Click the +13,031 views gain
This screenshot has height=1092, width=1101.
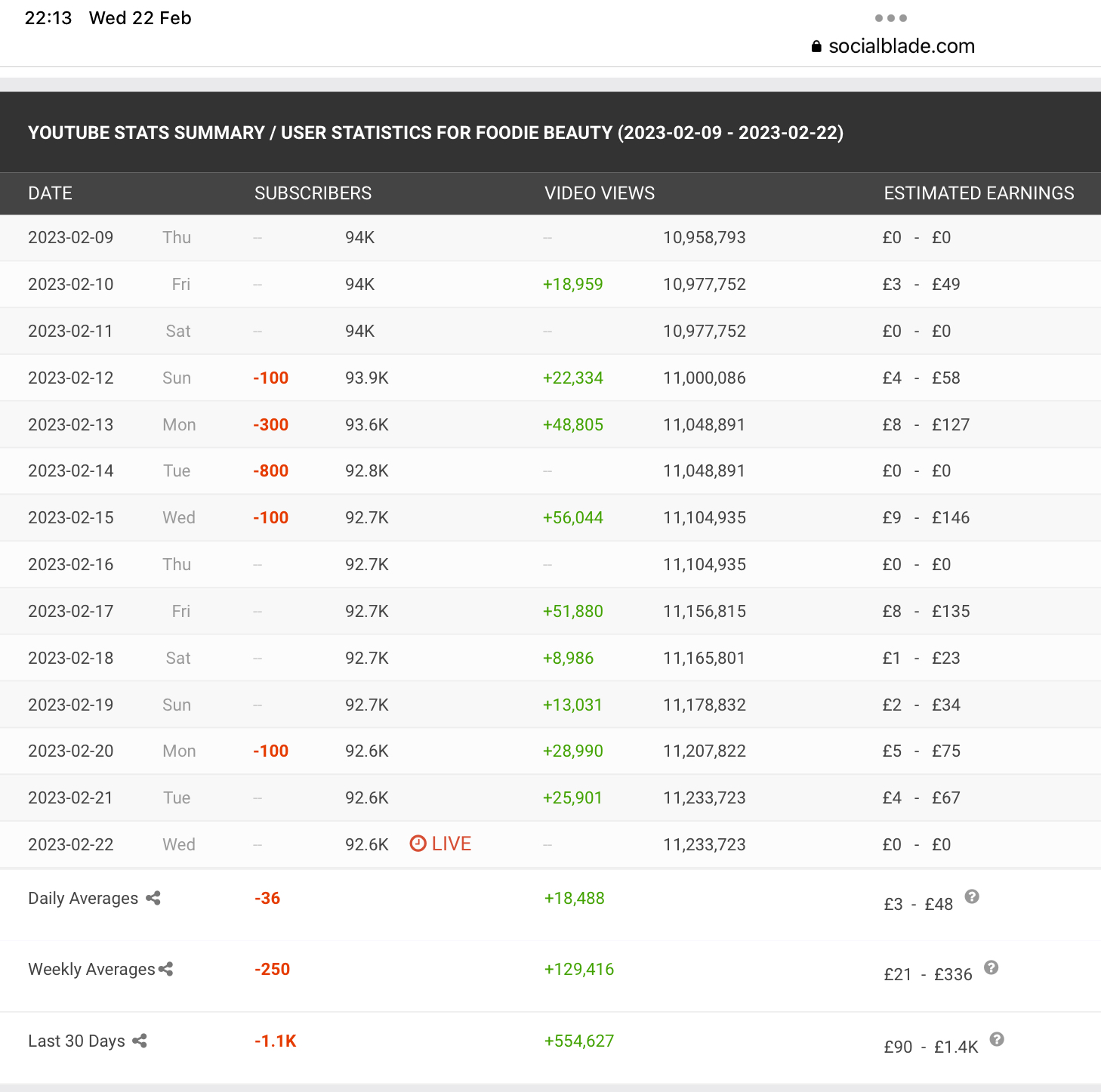click(573, 705)
